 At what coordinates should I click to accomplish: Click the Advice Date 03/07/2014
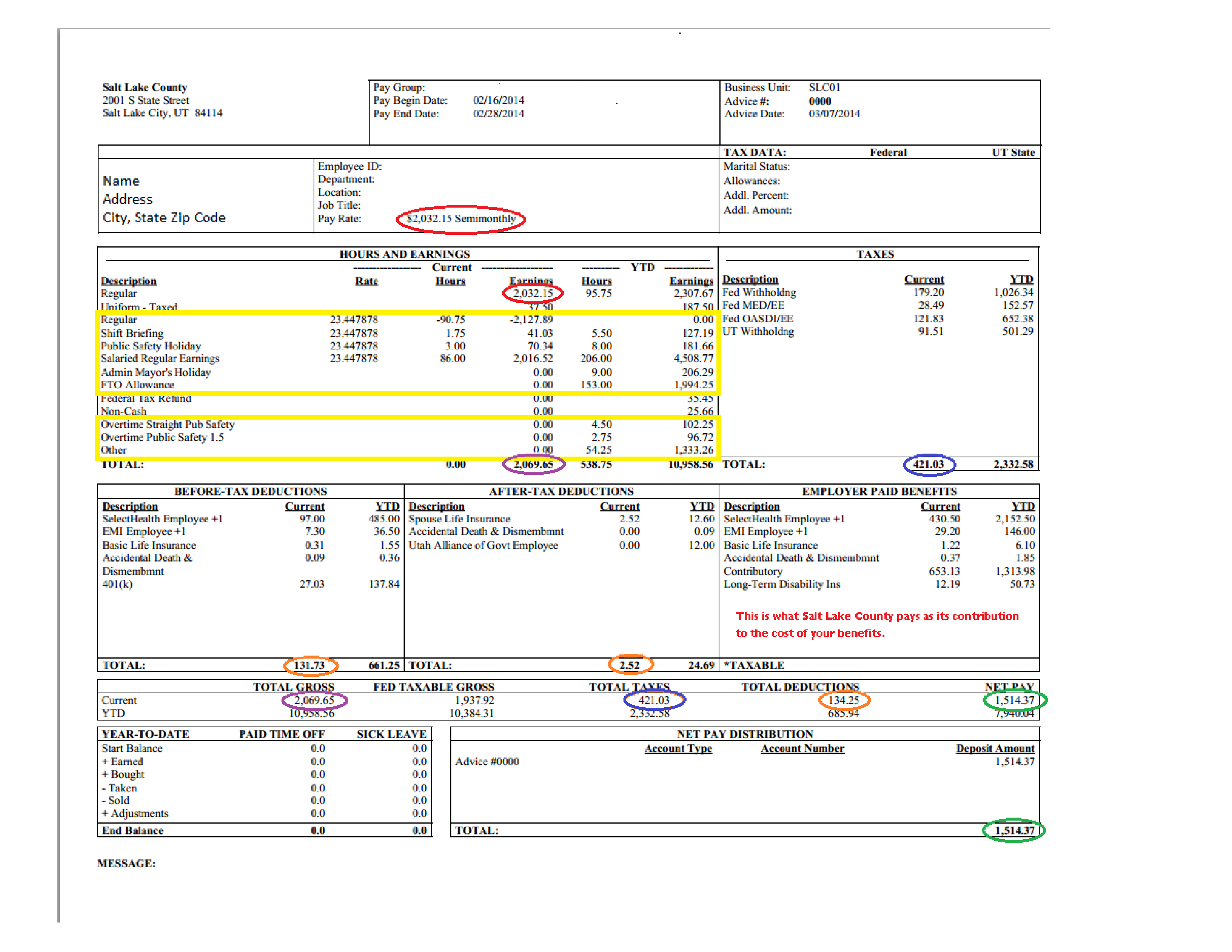(834, 113)
